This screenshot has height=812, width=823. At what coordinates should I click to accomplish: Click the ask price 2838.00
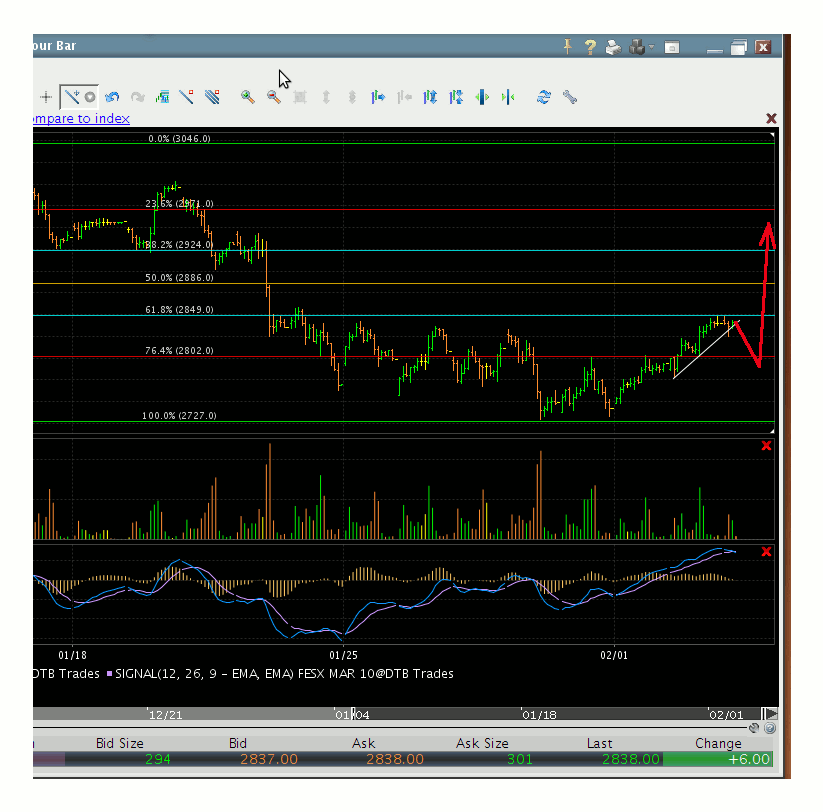(x=395, y=759)
